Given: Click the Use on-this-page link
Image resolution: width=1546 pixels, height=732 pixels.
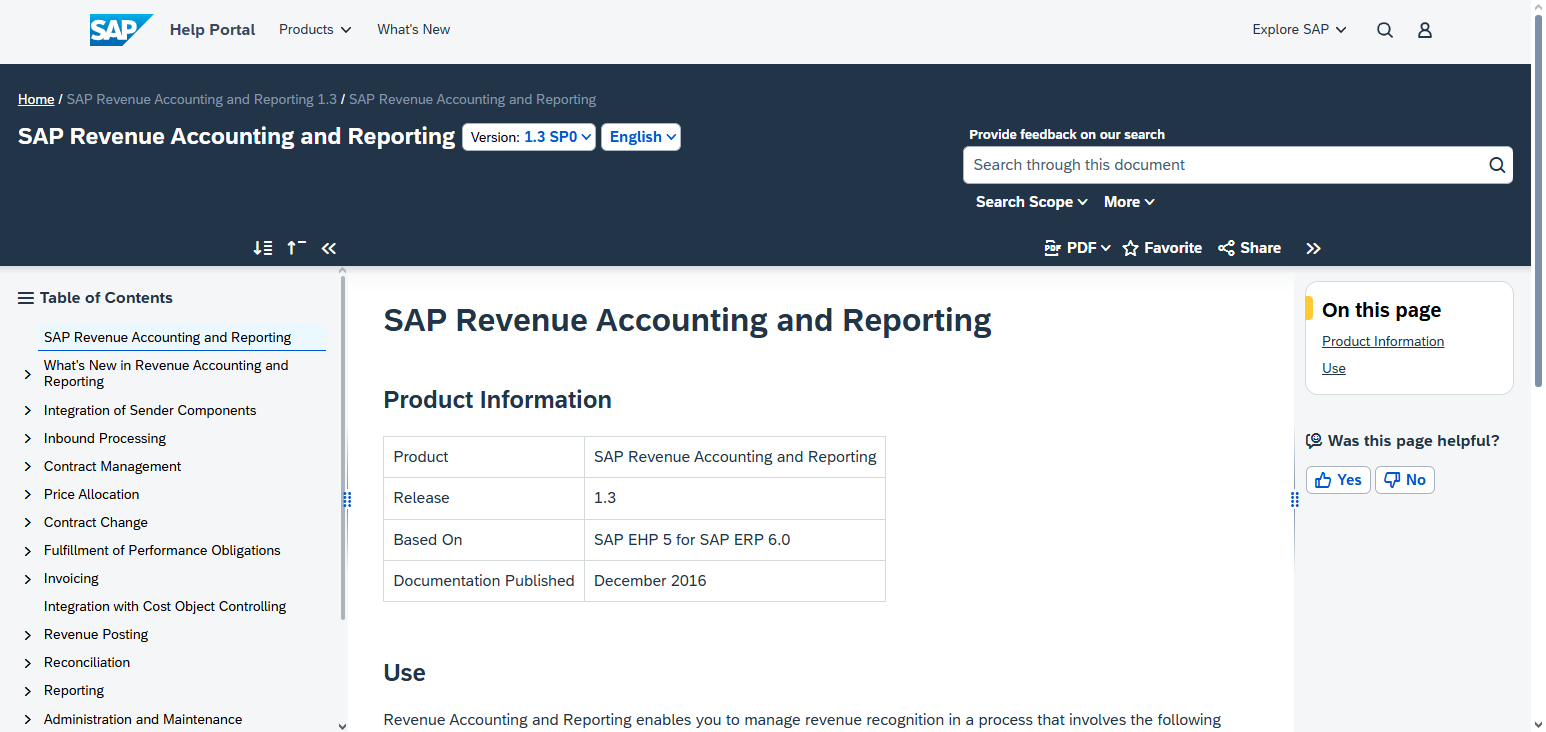Looking at the screenshot, I should (x=1334, y=368).
